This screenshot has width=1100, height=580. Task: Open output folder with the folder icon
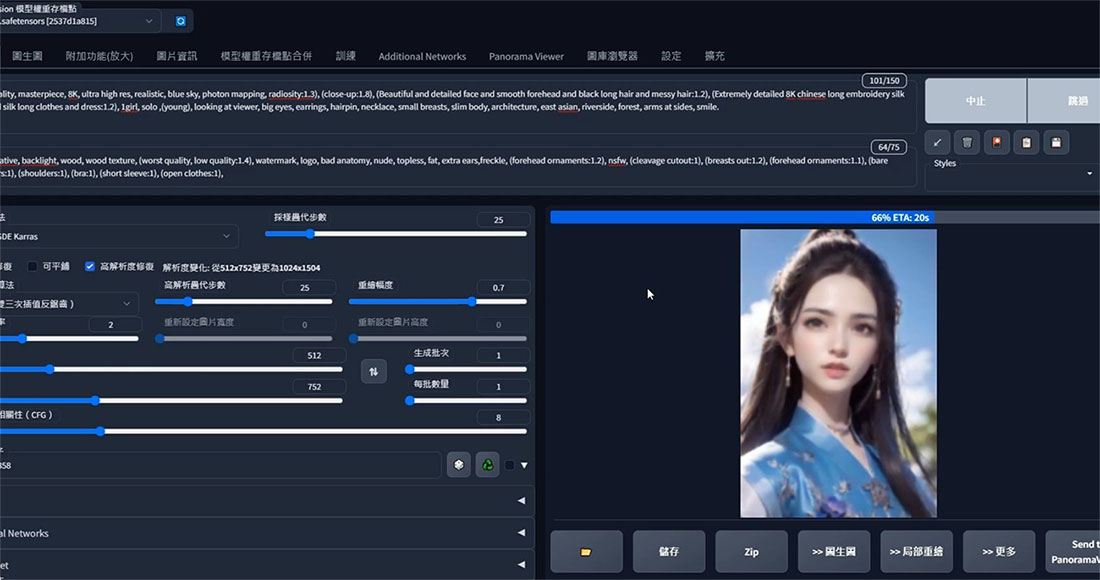tap(586, 551)
